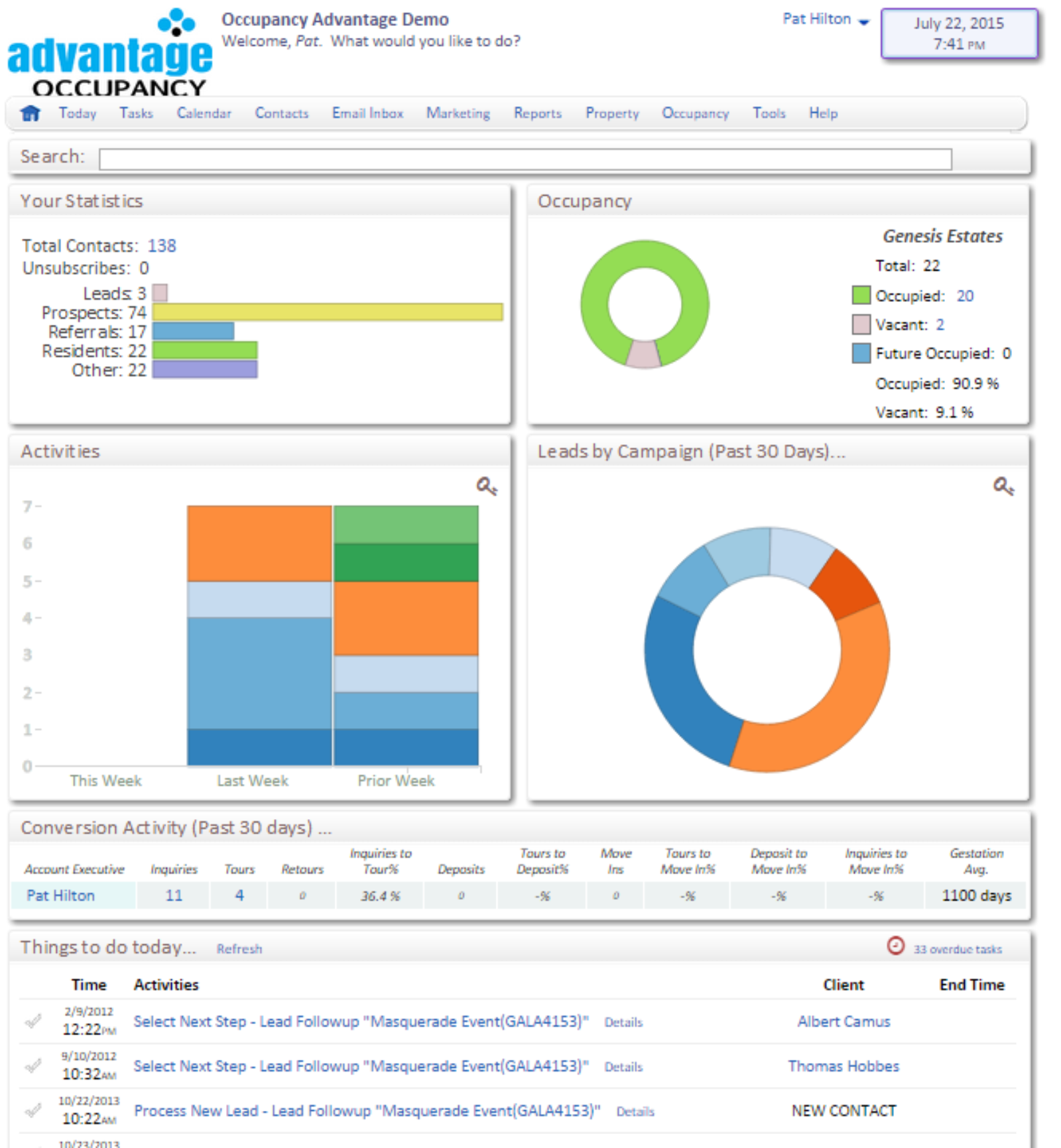Open the Email Inbox menu
The height and width of the screenshot is (1148, 1061).
[x=367, y=113]
